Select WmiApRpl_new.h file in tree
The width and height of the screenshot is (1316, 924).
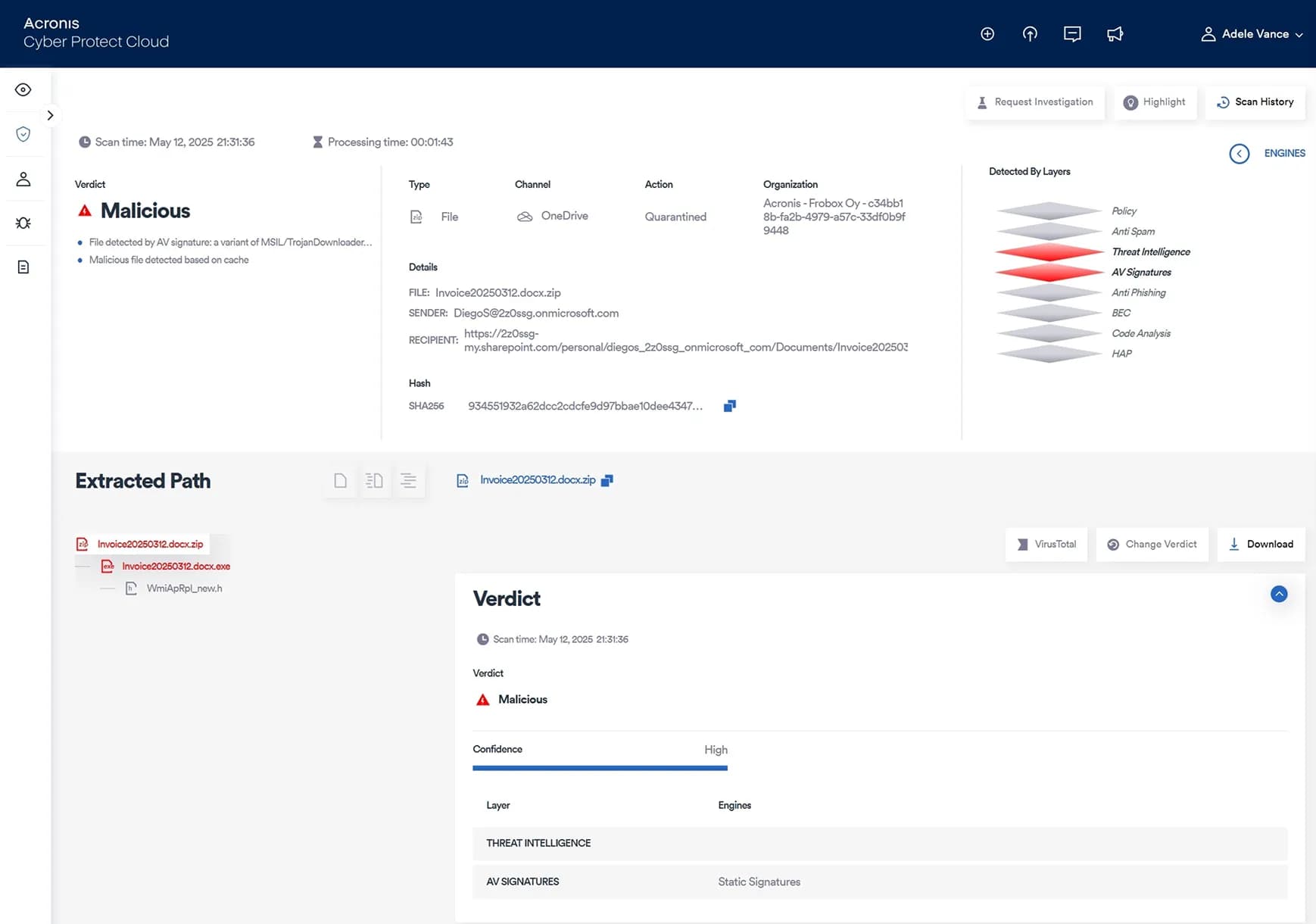click(x=184, y=588)
